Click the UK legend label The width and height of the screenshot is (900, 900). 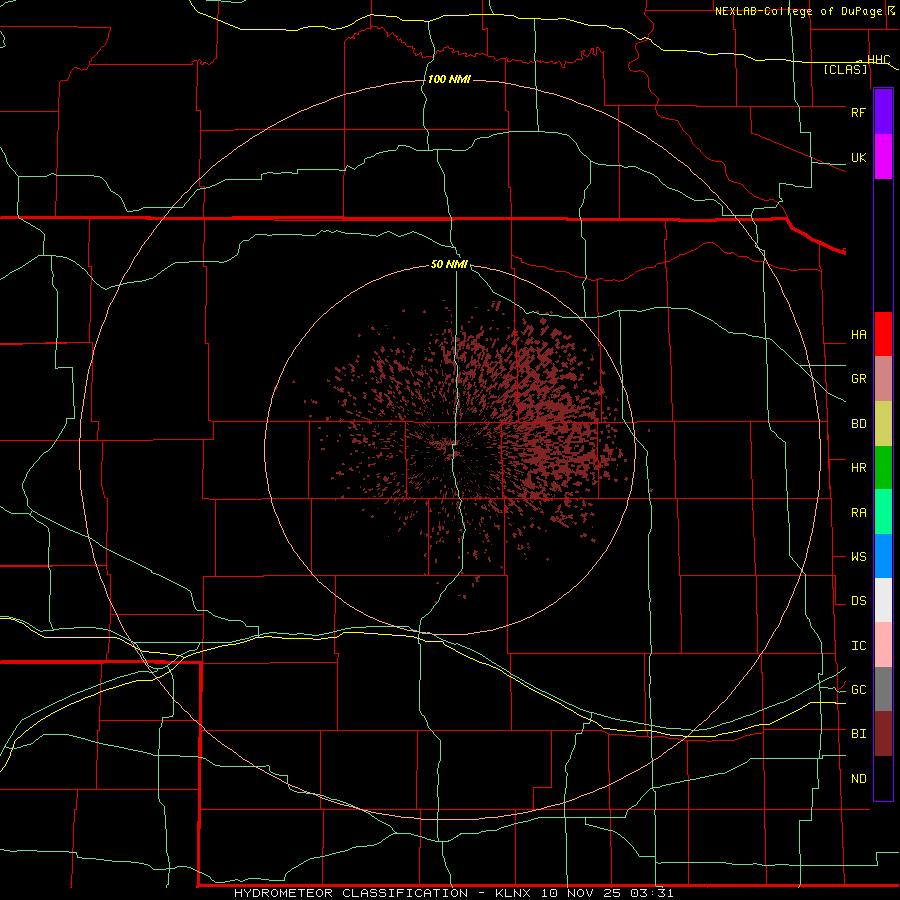[x=858, y=158]
